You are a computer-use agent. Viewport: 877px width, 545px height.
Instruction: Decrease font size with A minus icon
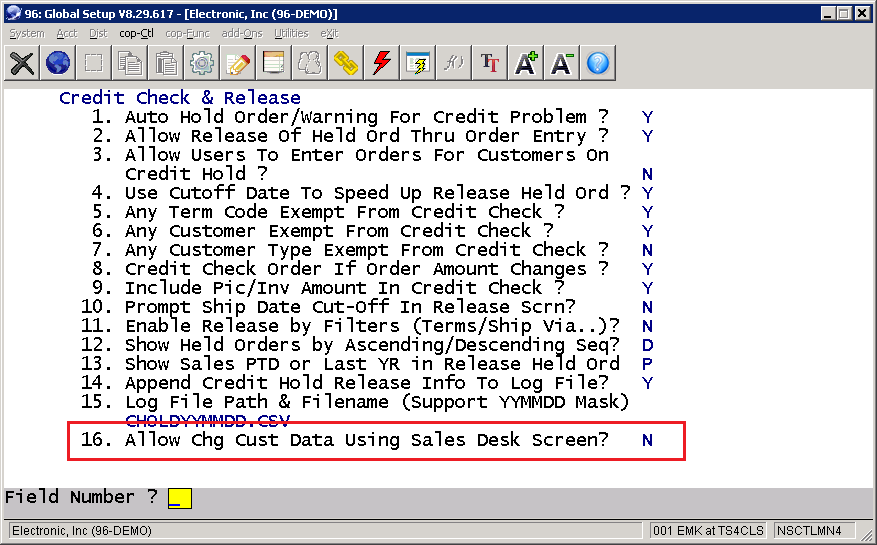560,63
